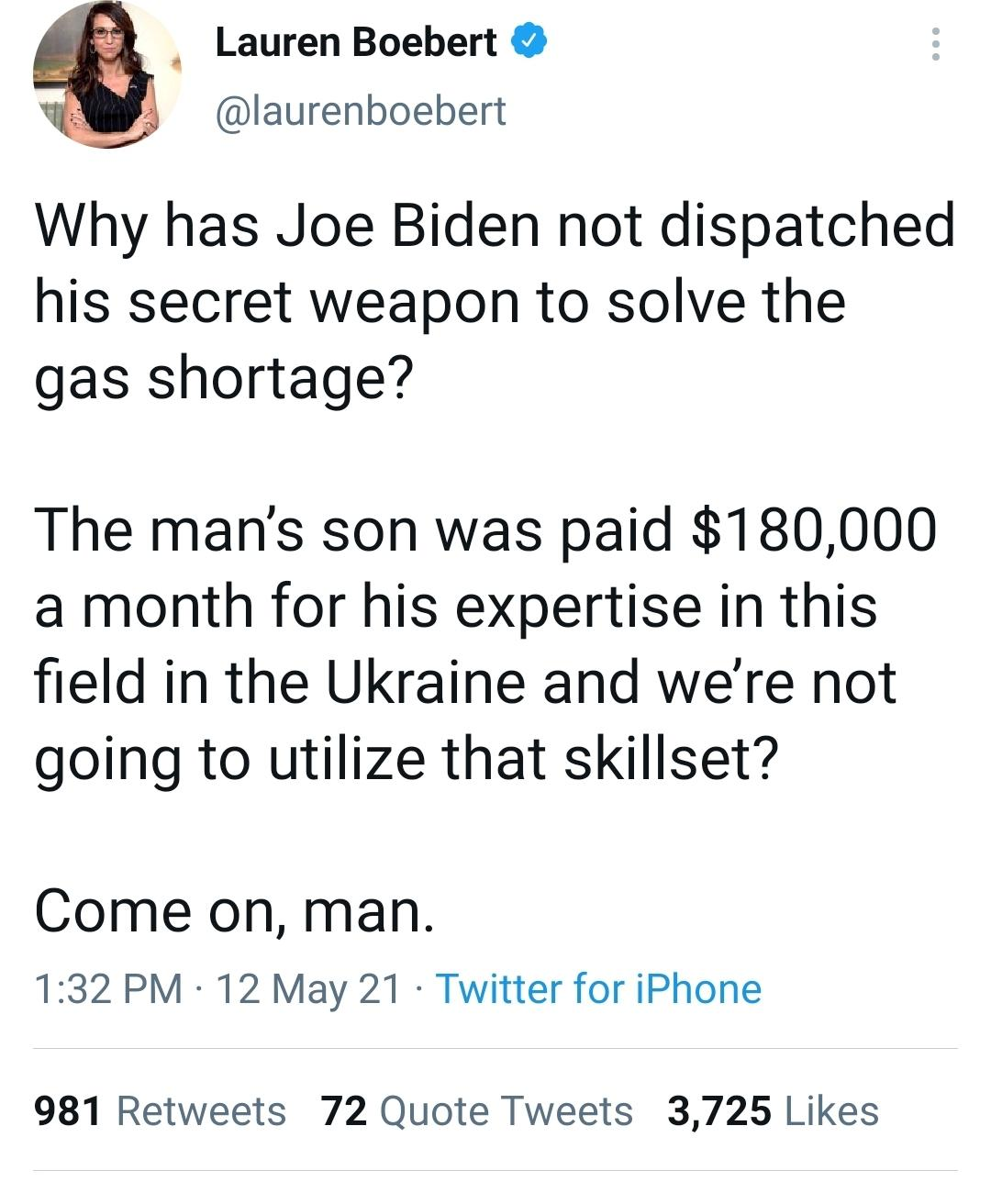Open the @laurenboebert handle link
This screenshot has width=991, height=1204.
[360, 111]
